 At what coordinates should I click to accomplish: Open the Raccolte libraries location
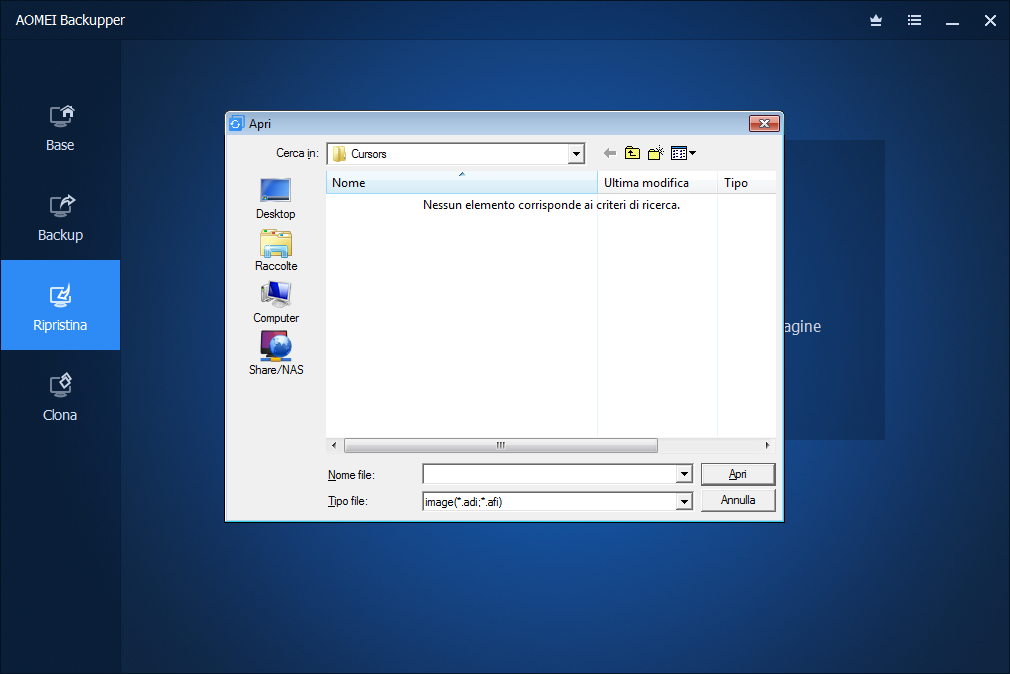click(x=276, y=251)
